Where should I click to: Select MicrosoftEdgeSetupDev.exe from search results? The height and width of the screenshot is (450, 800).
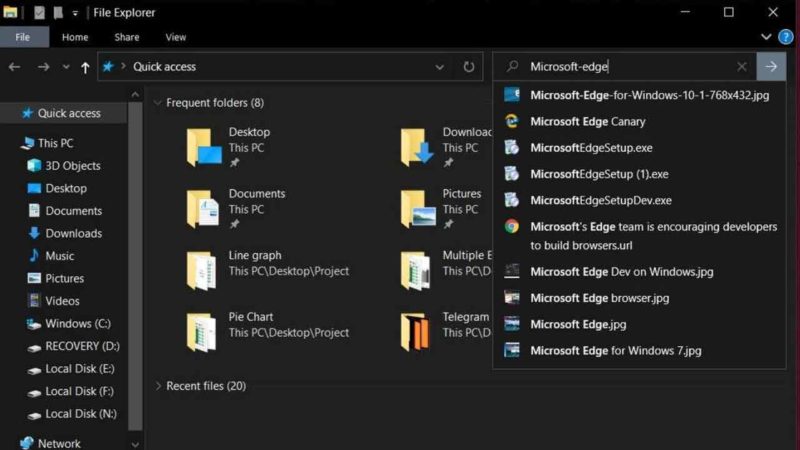(x=600, y=200)
